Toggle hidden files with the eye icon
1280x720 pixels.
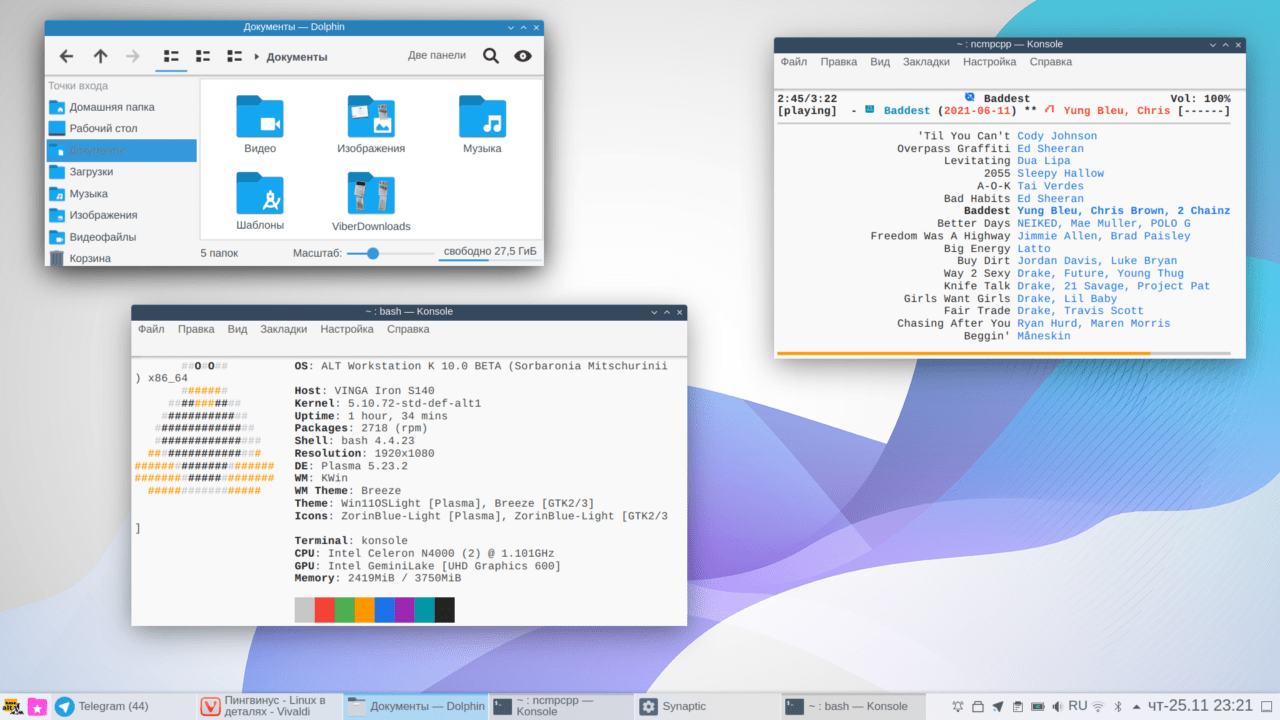[x=522, y=56]
